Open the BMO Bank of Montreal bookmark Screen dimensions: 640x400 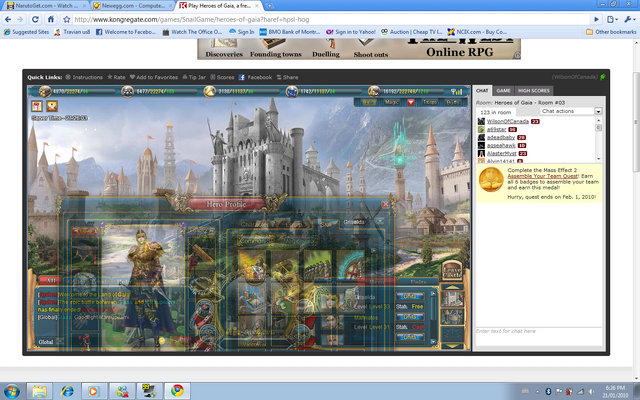(290, 32)
